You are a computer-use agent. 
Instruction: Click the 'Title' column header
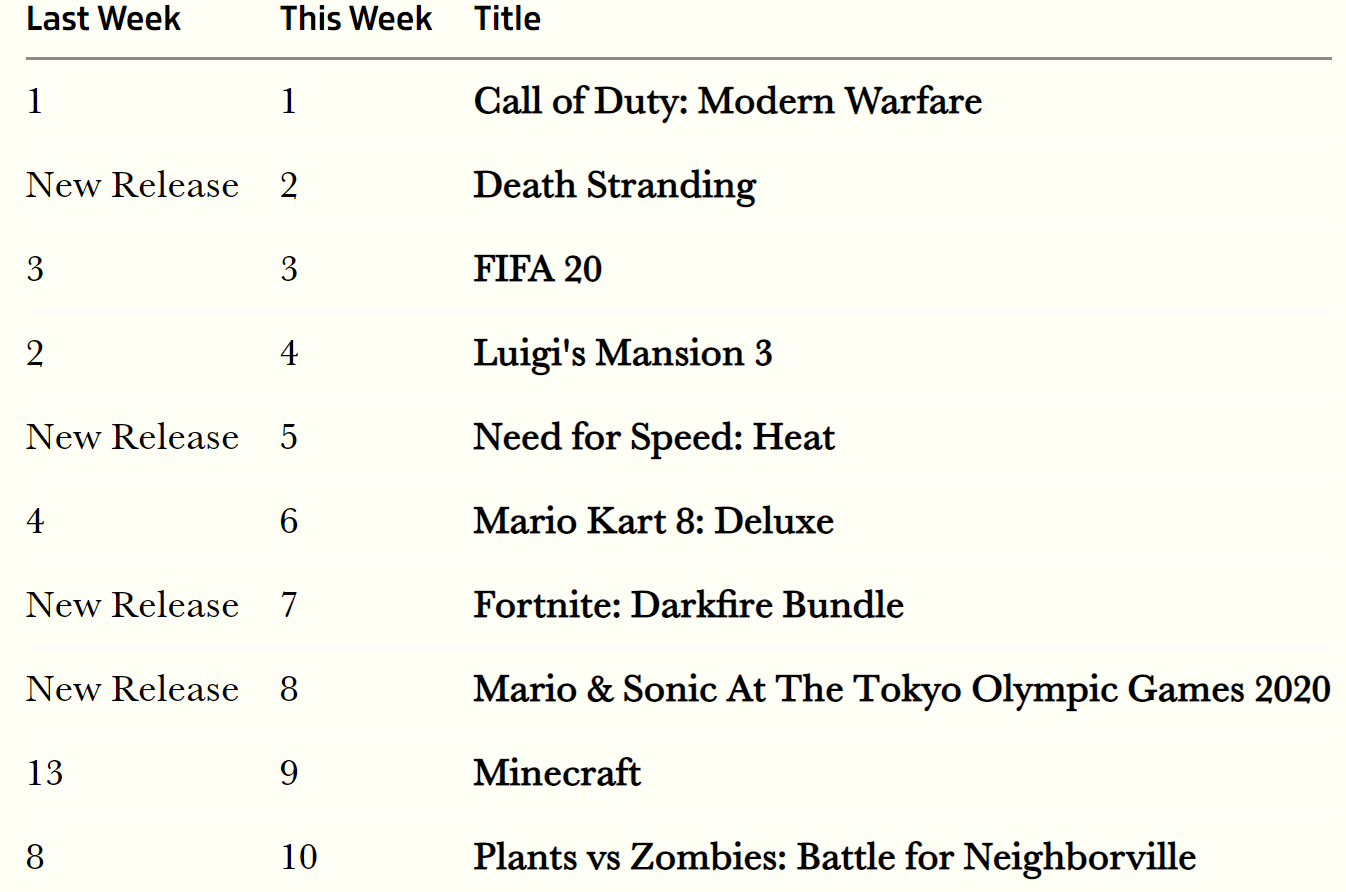(507, 19)
